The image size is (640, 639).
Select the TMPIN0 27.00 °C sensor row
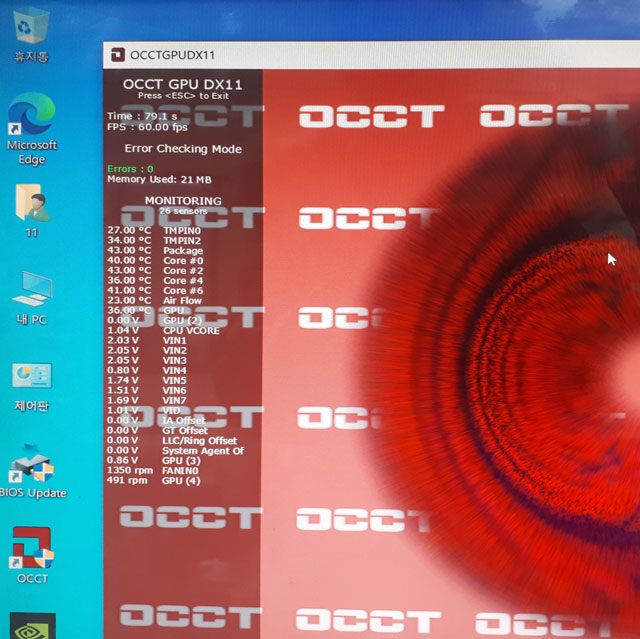coord(154,231)
